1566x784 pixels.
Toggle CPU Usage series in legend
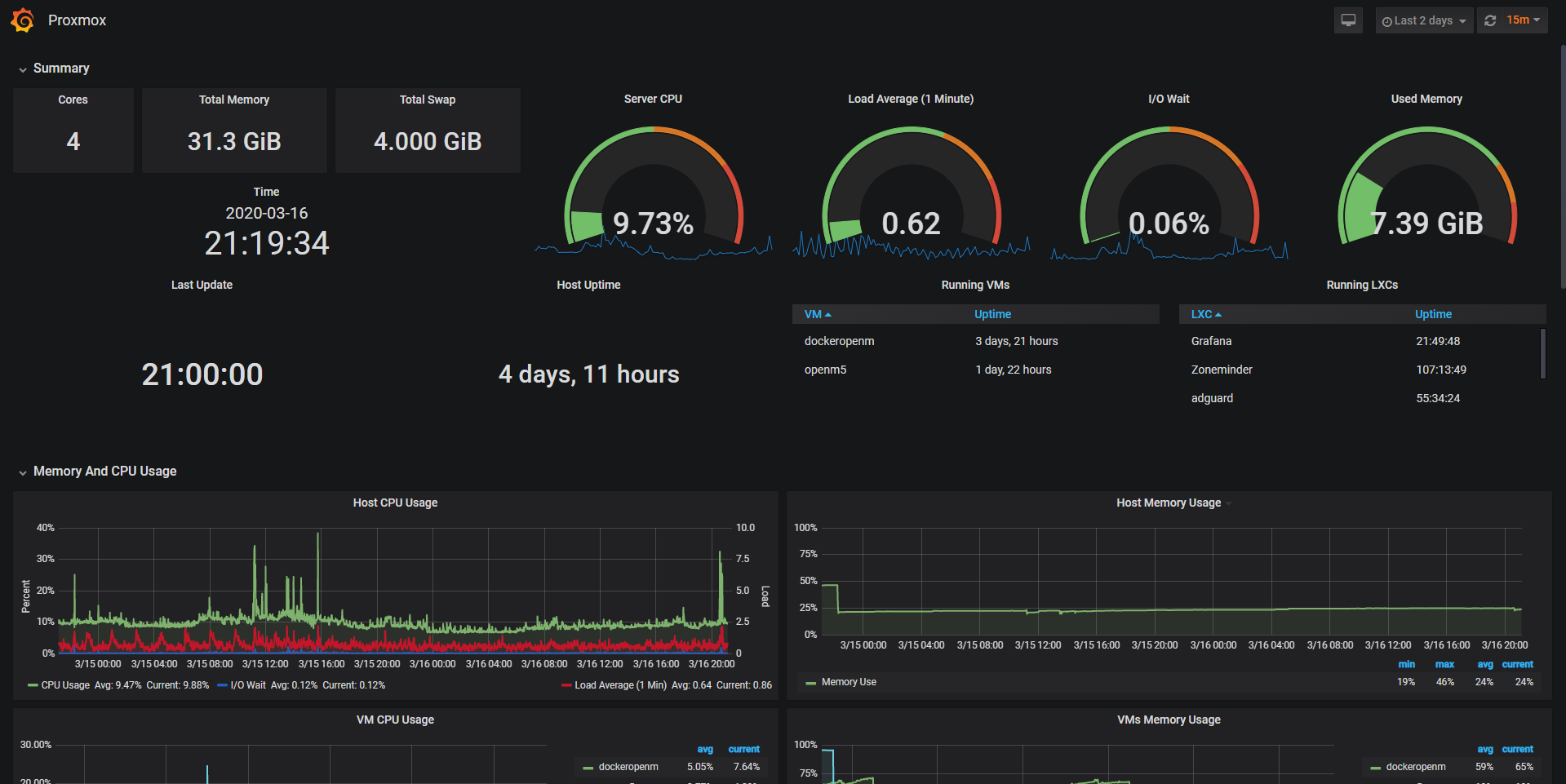tap(65, 685)
